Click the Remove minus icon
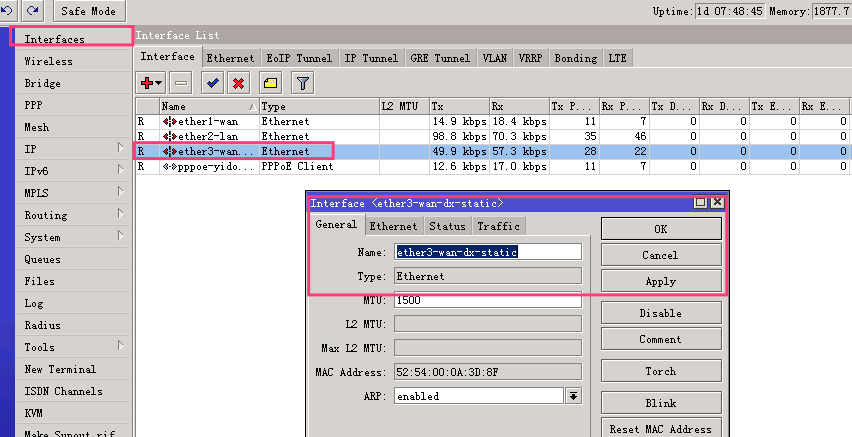 [181, 83]
